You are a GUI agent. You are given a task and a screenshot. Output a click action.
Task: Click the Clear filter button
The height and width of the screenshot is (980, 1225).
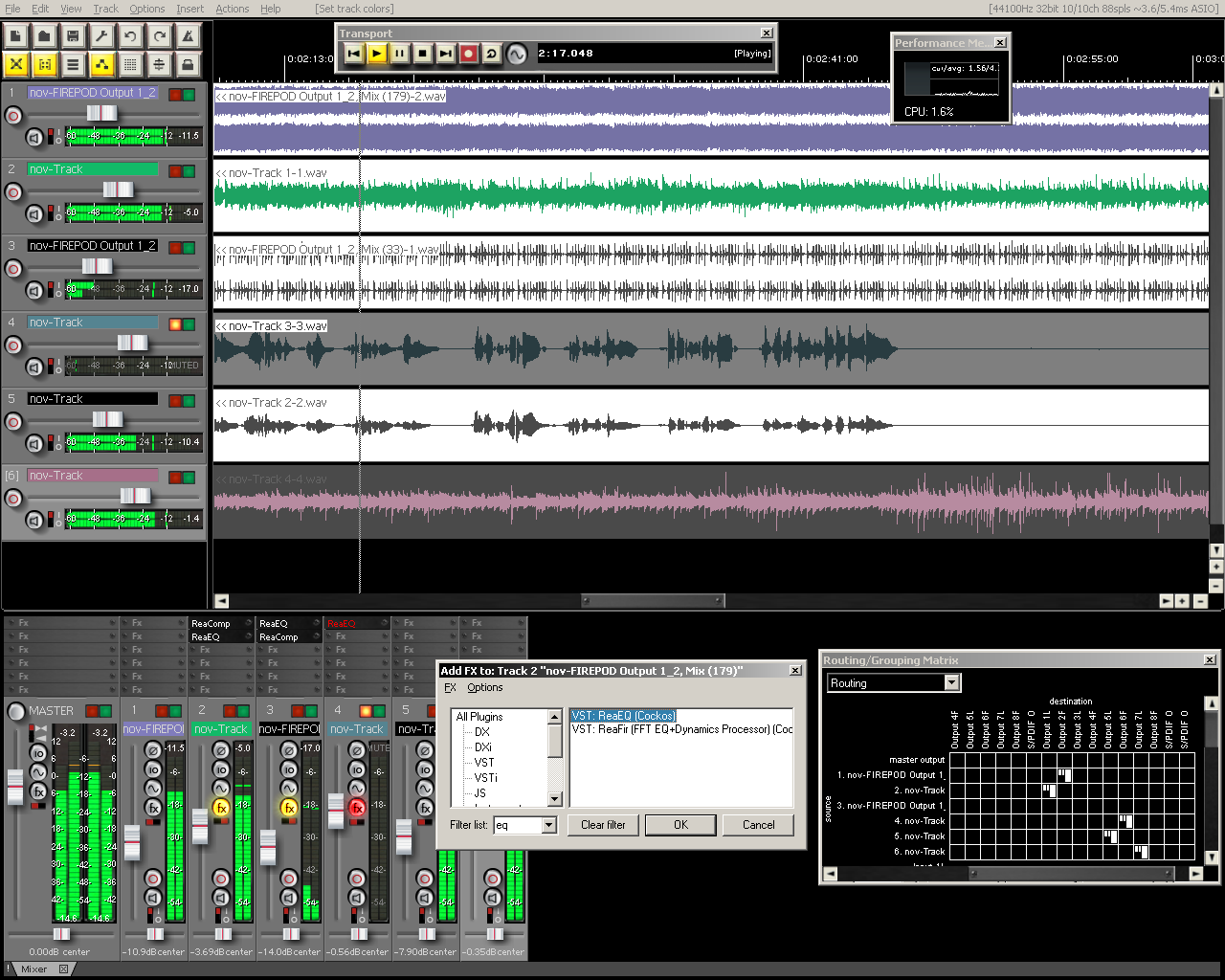pyautogui.click(x=603, y=825)
